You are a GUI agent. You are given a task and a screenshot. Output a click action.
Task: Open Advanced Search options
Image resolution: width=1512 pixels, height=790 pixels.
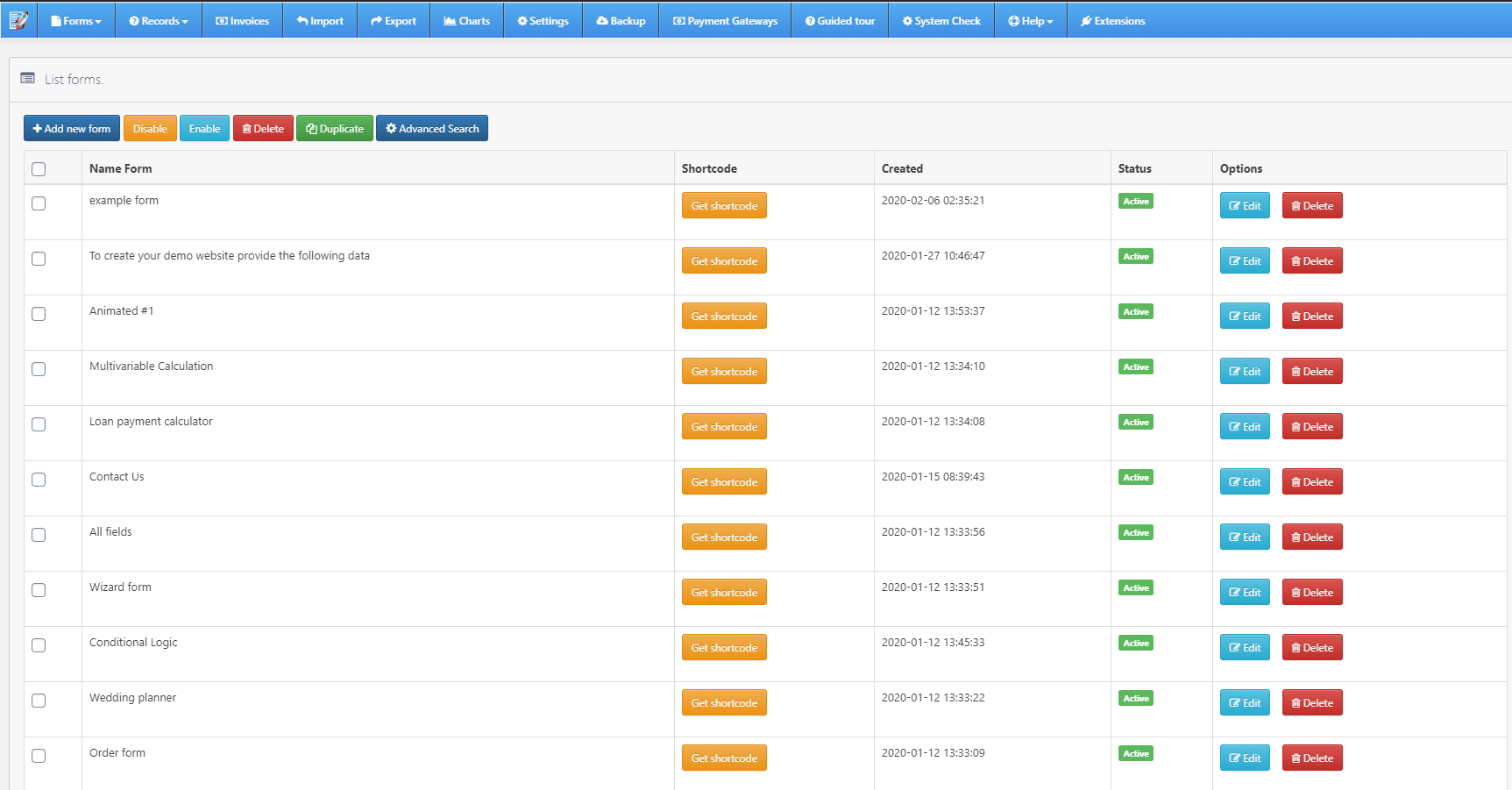coord(432,128)
